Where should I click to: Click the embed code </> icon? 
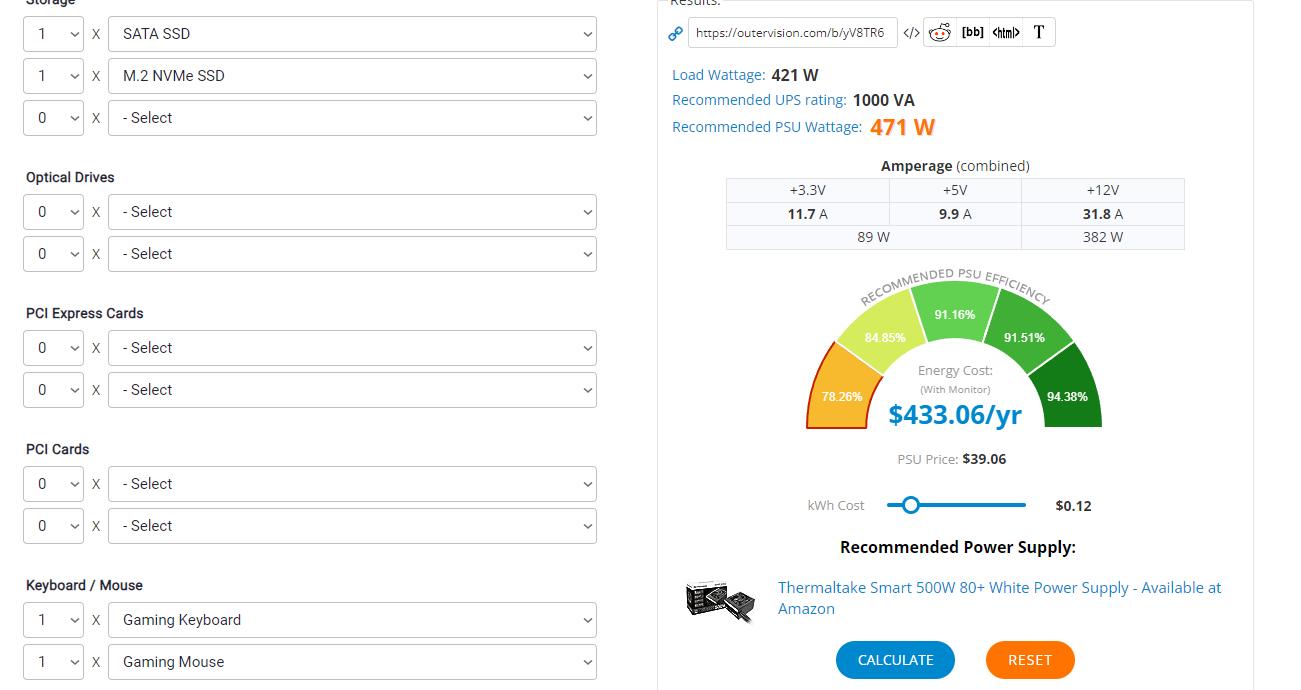[x=911, y=33]
